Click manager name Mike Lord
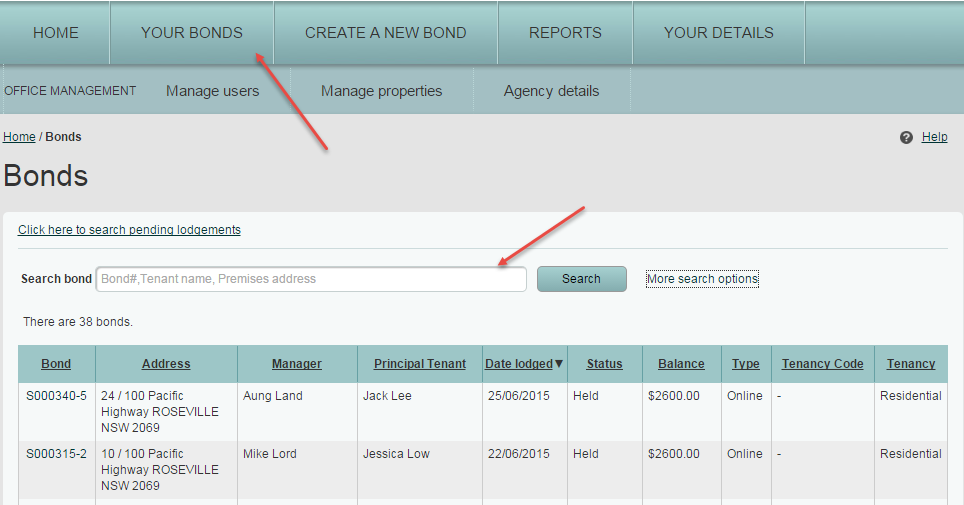 pyautogui.click(x=269, y=453)
